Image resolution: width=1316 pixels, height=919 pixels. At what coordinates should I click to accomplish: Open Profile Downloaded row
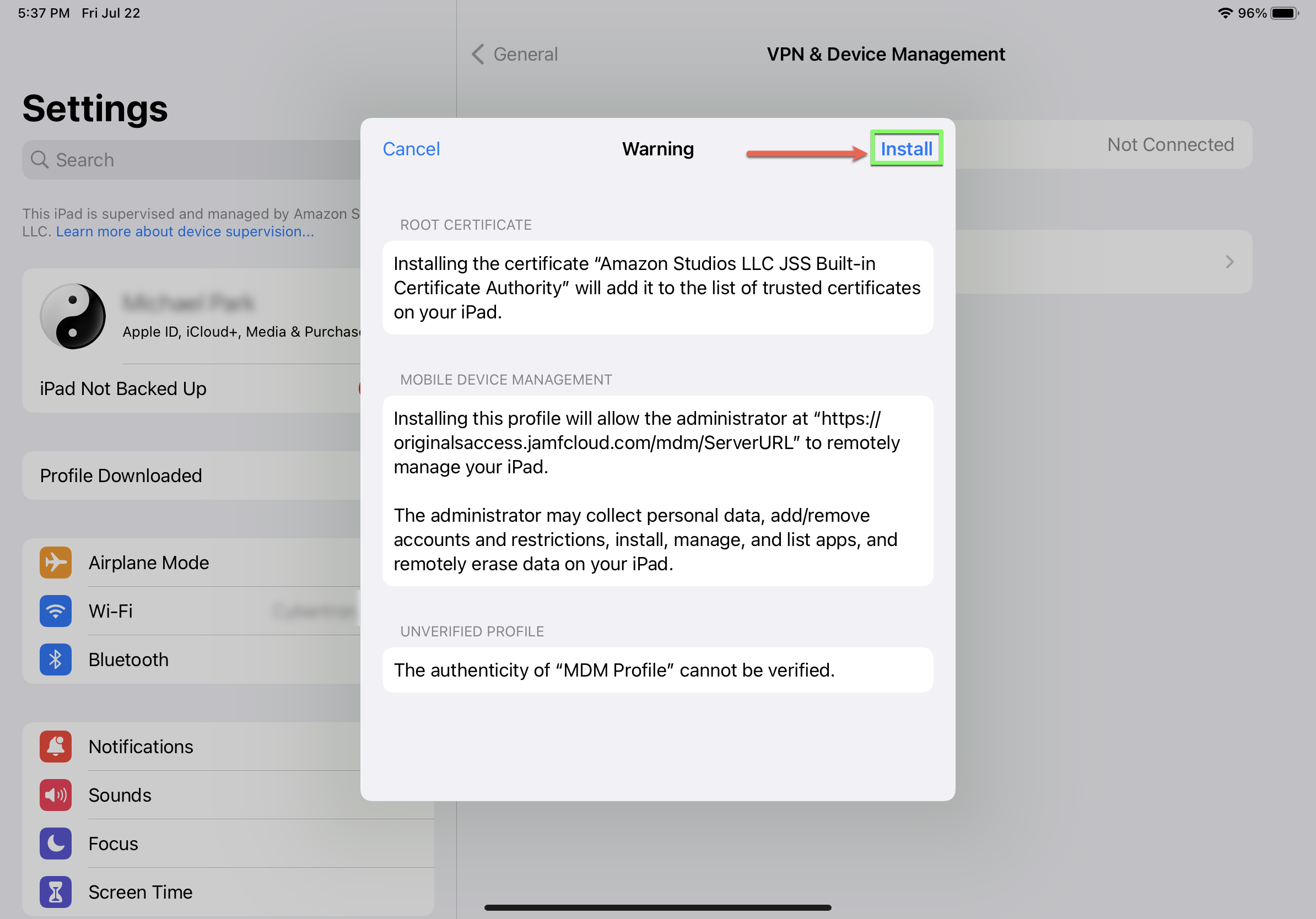[x=191, y=475]
